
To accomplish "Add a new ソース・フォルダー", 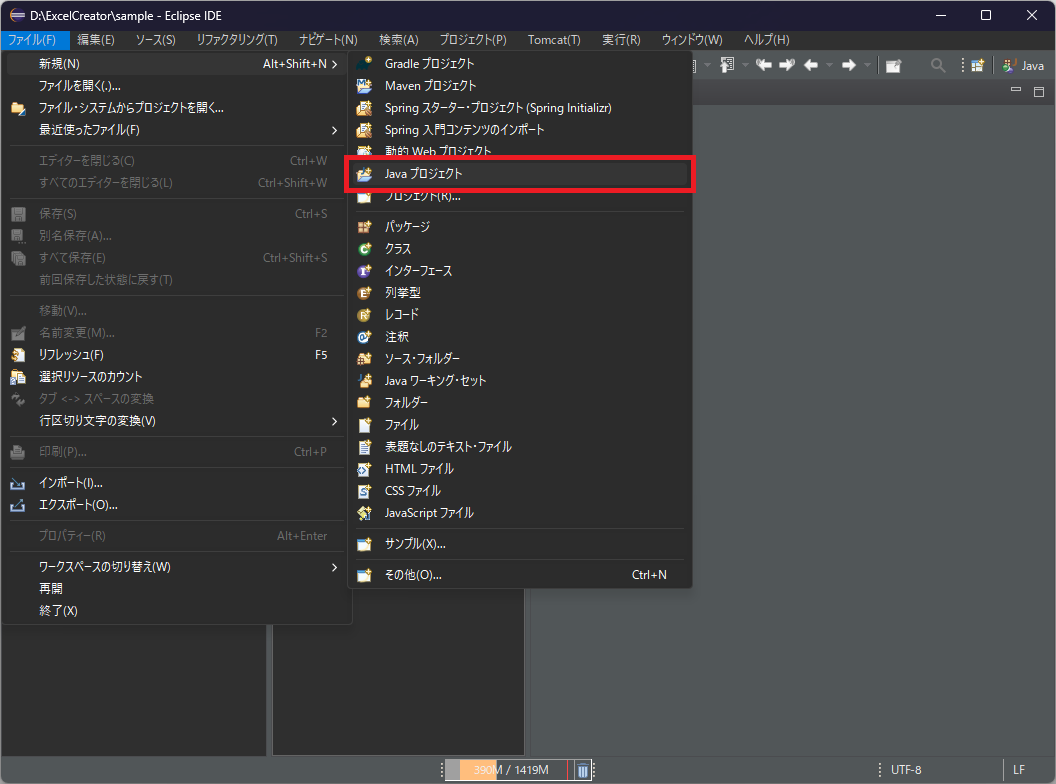I will 519,359.
